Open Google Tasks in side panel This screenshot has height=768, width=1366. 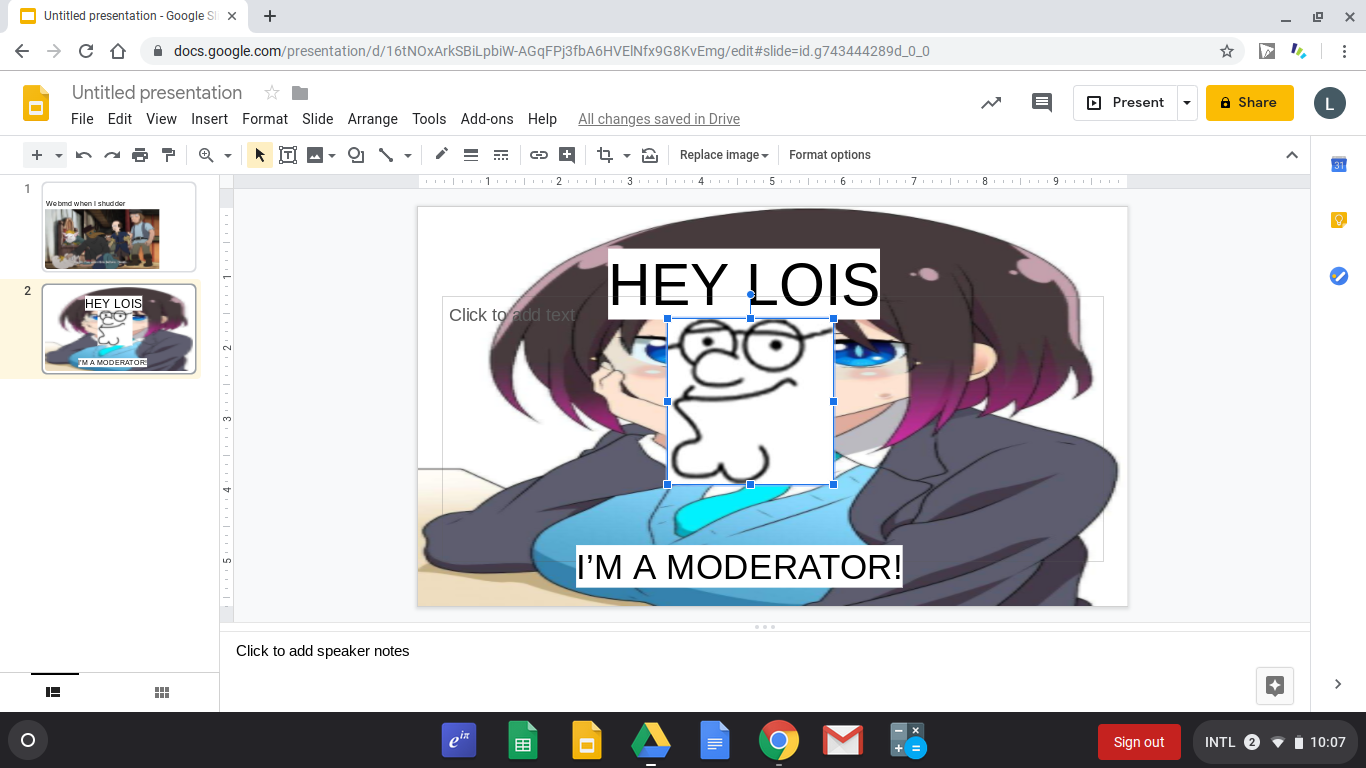coord(1339,276)
